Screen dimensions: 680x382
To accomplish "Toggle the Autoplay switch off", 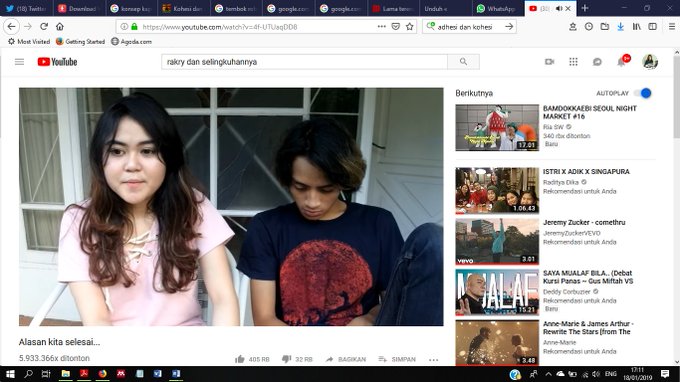I will 643,93.
